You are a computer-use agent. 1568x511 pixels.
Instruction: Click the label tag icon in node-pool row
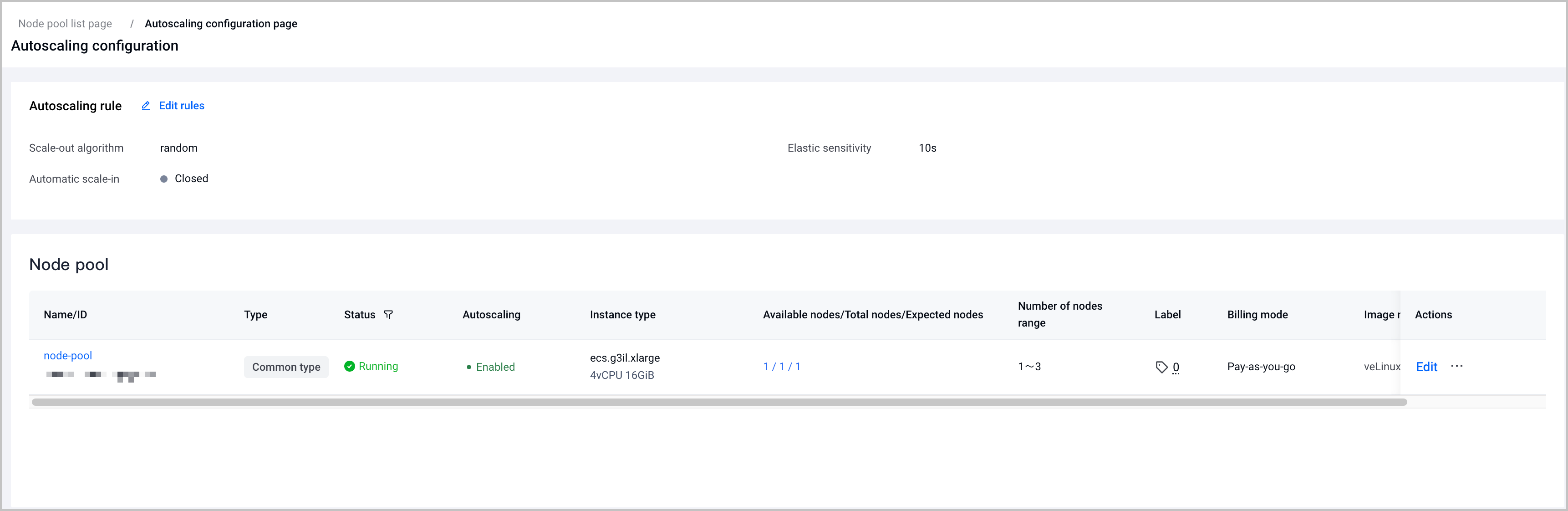1161,367
